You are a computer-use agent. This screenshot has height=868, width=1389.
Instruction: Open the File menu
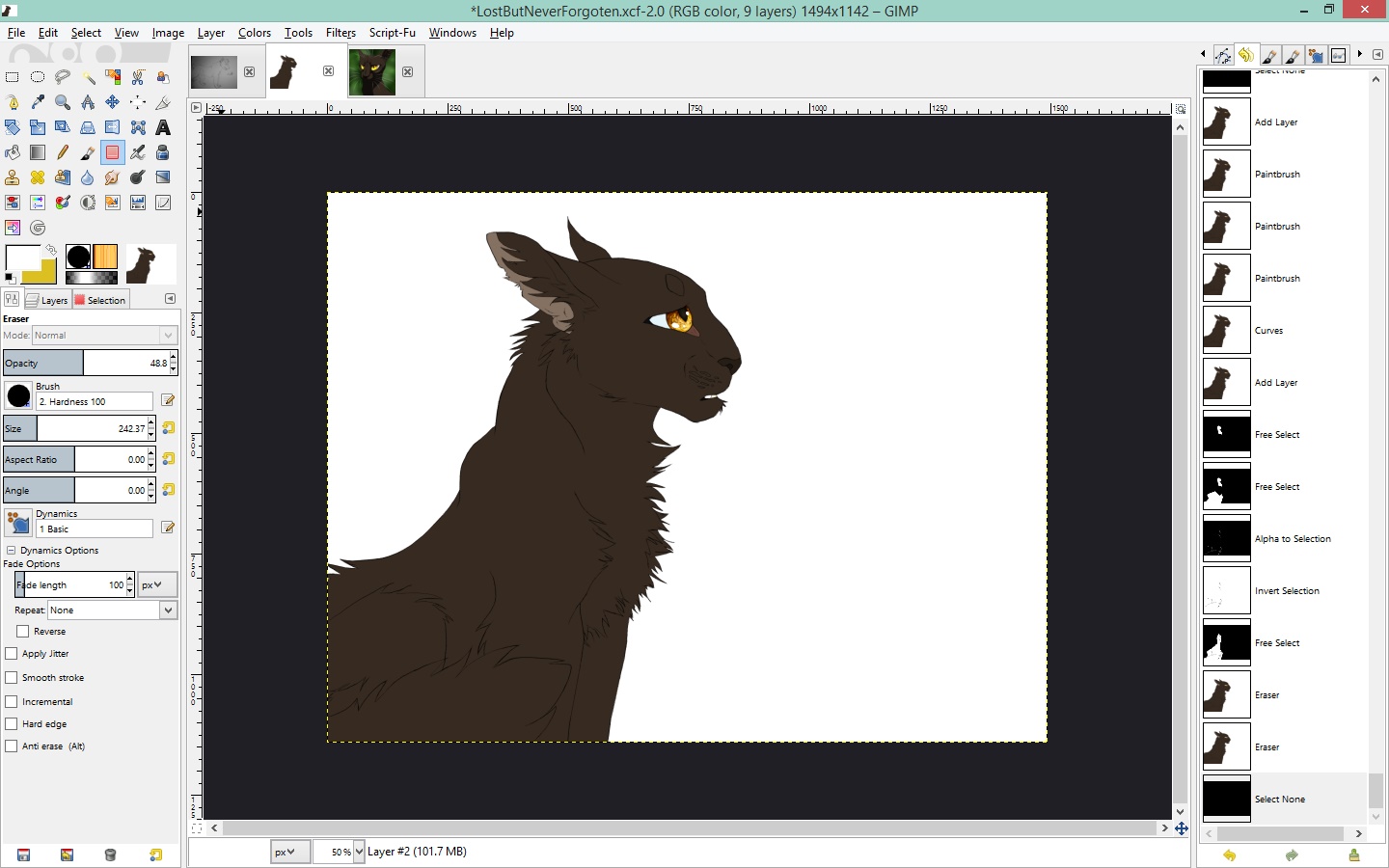click(x=16, y=33)
